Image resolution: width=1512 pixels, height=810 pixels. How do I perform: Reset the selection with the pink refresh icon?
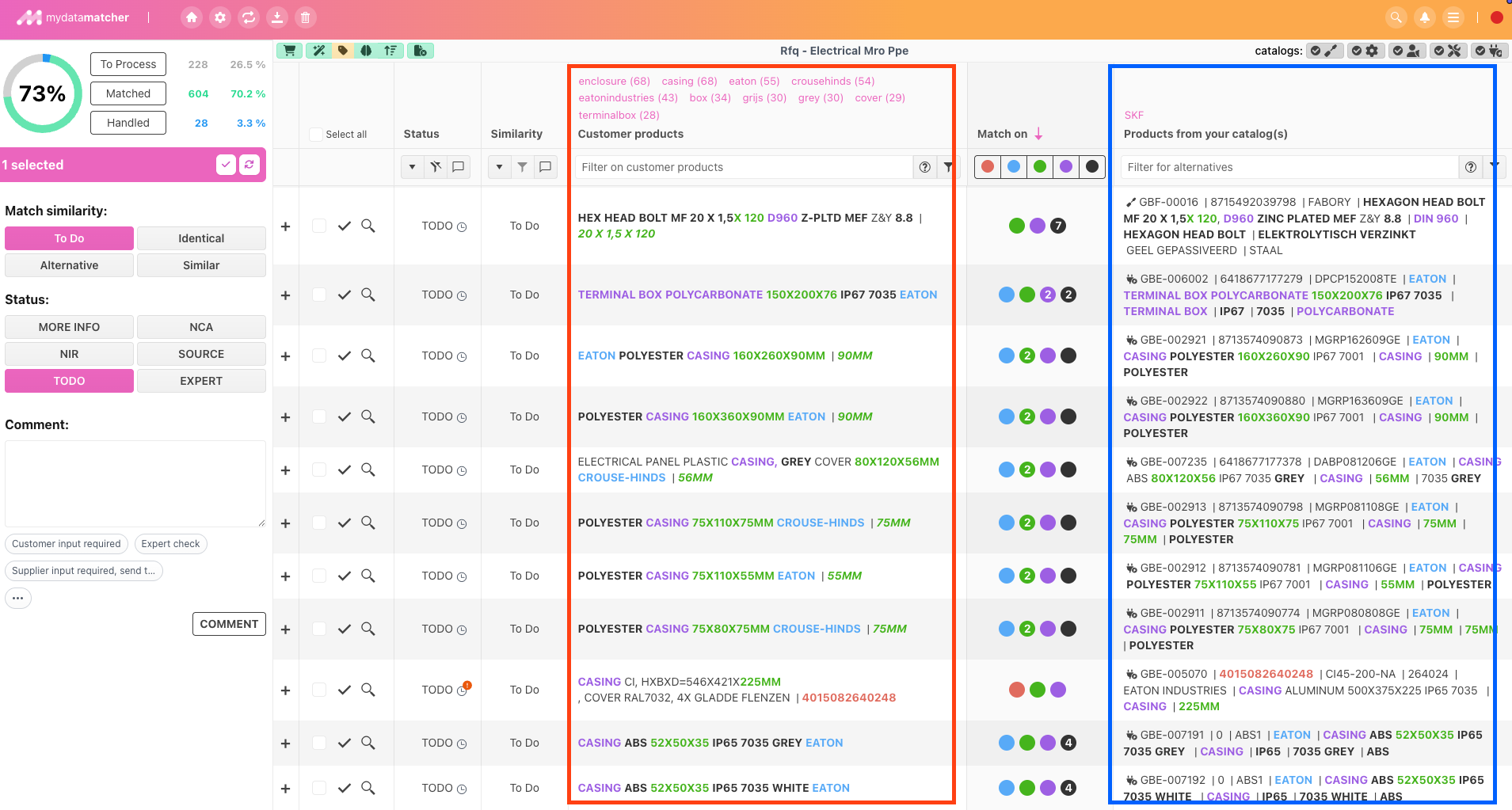(x=249, y=165)
